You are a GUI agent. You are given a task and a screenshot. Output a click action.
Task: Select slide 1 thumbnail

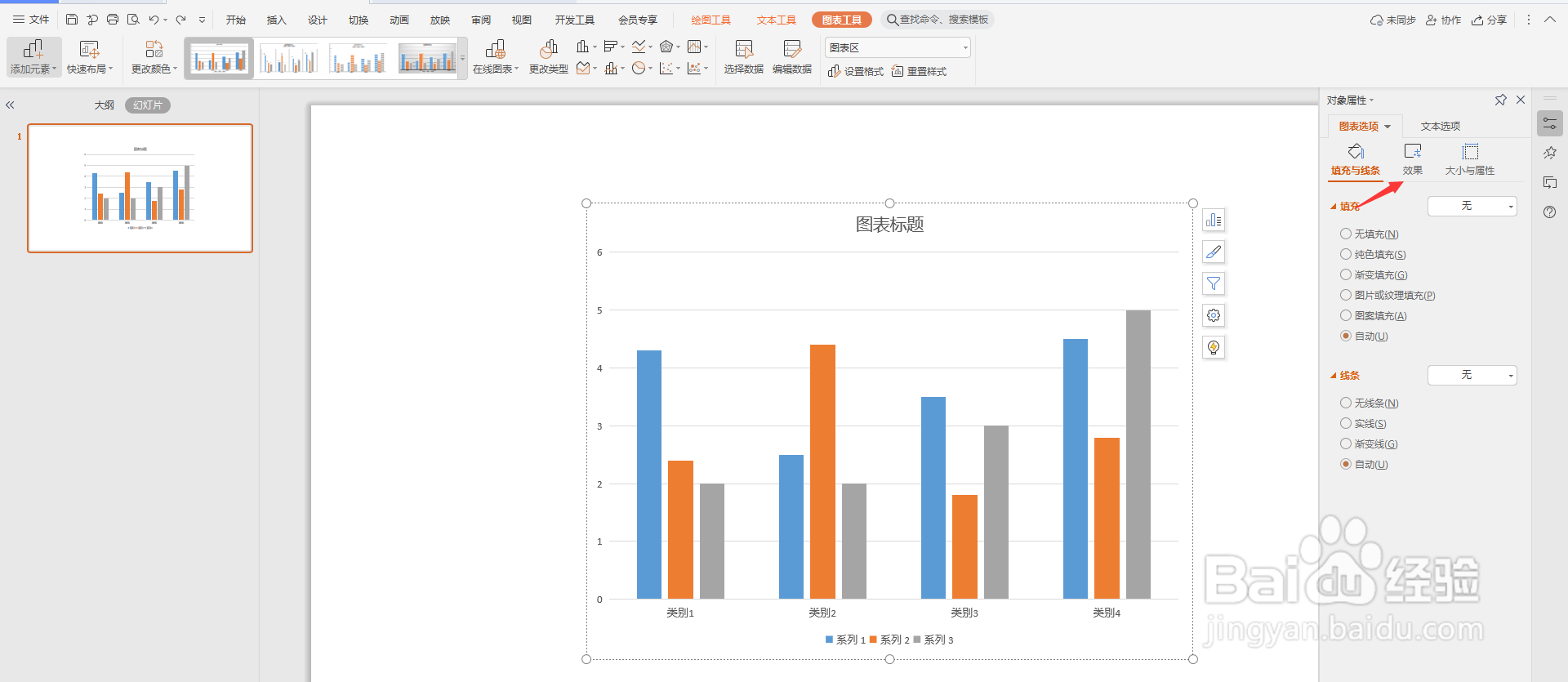[x=140, y=188]
